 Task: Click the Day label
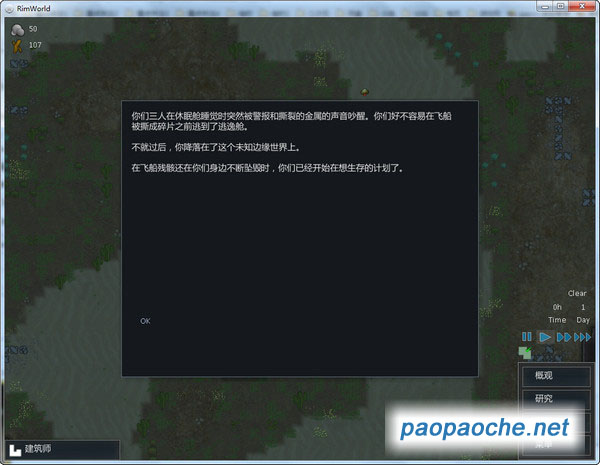click(583, 320)
